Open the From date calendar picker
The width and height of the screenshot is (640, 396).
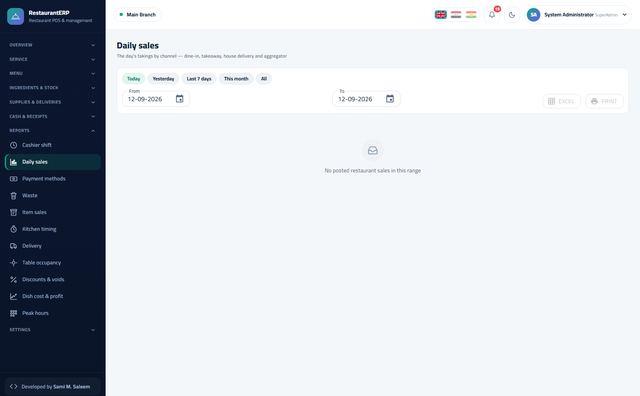pos(180,99)
